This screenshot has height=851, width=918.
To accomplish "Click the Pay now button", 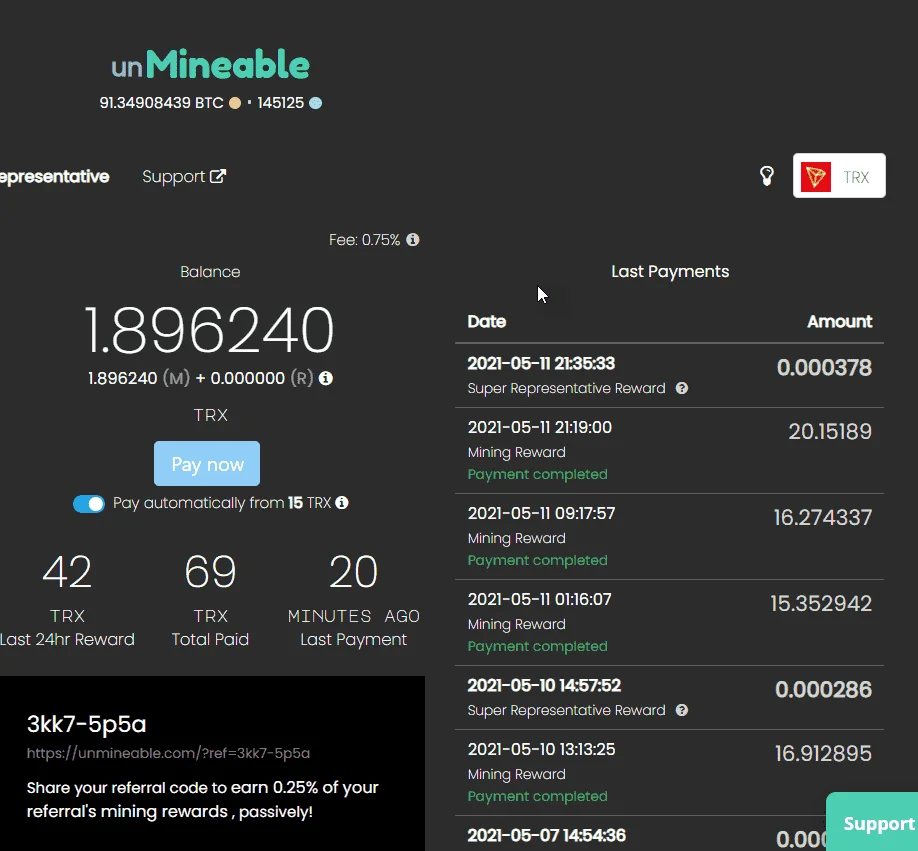I will coord(207,464).
